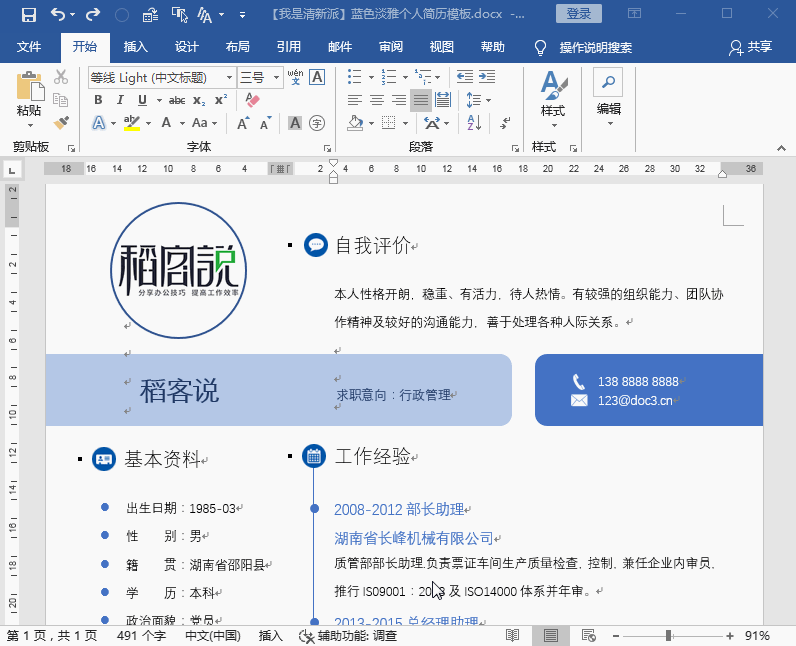The width and height of the screenshot is (796, 646).
Task: Open the font name dropdown
Action: pos(229,78)
